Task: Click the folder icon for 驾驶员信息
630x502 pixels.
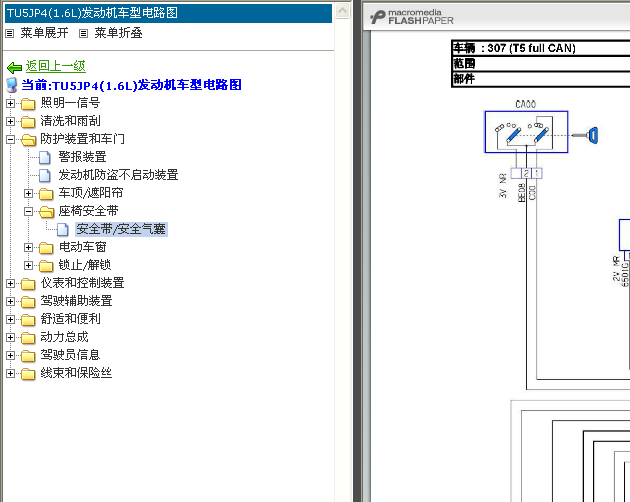Action: (28, 356)
